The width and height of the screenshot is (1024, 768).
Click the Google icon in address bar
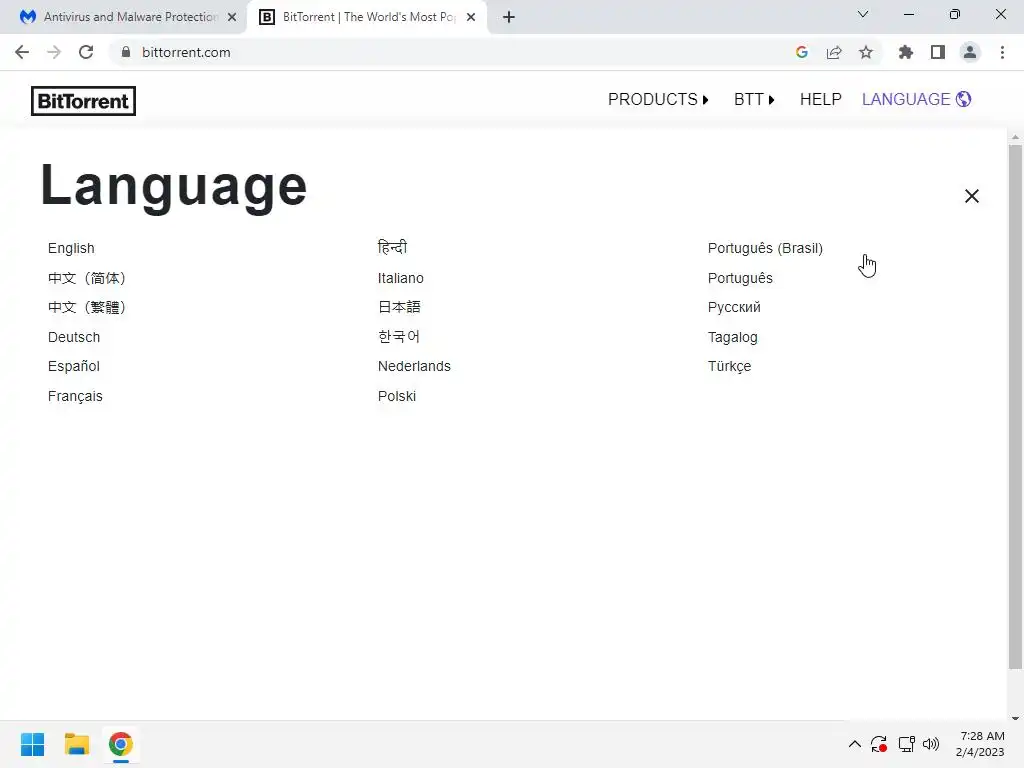tap(801, 52)
